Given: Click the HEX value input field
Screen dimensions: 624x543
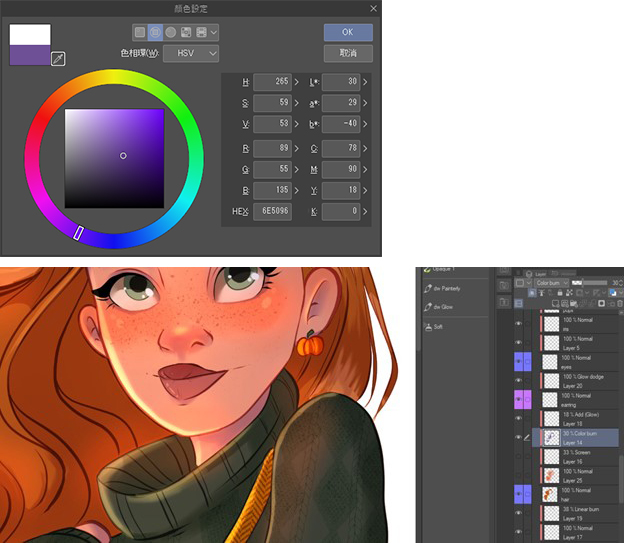Looking at the screenshot, I should (272, 211).
